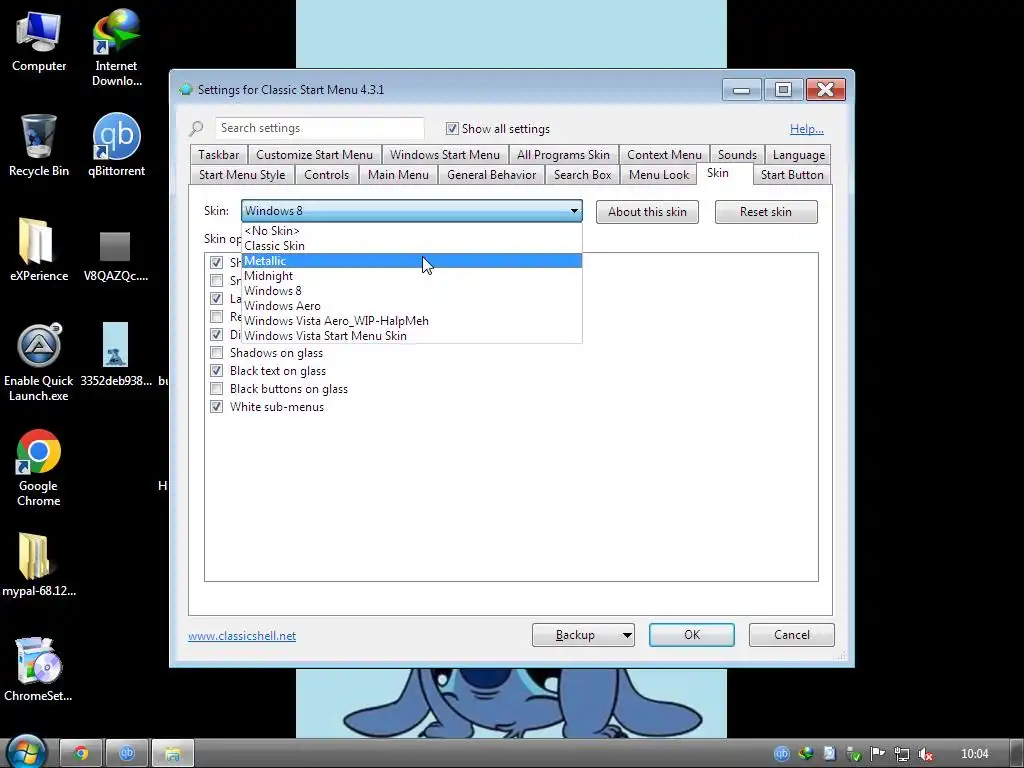1024x768 pixels.
Task: Switch to the Taskbar tab
Action: point(218,155)
